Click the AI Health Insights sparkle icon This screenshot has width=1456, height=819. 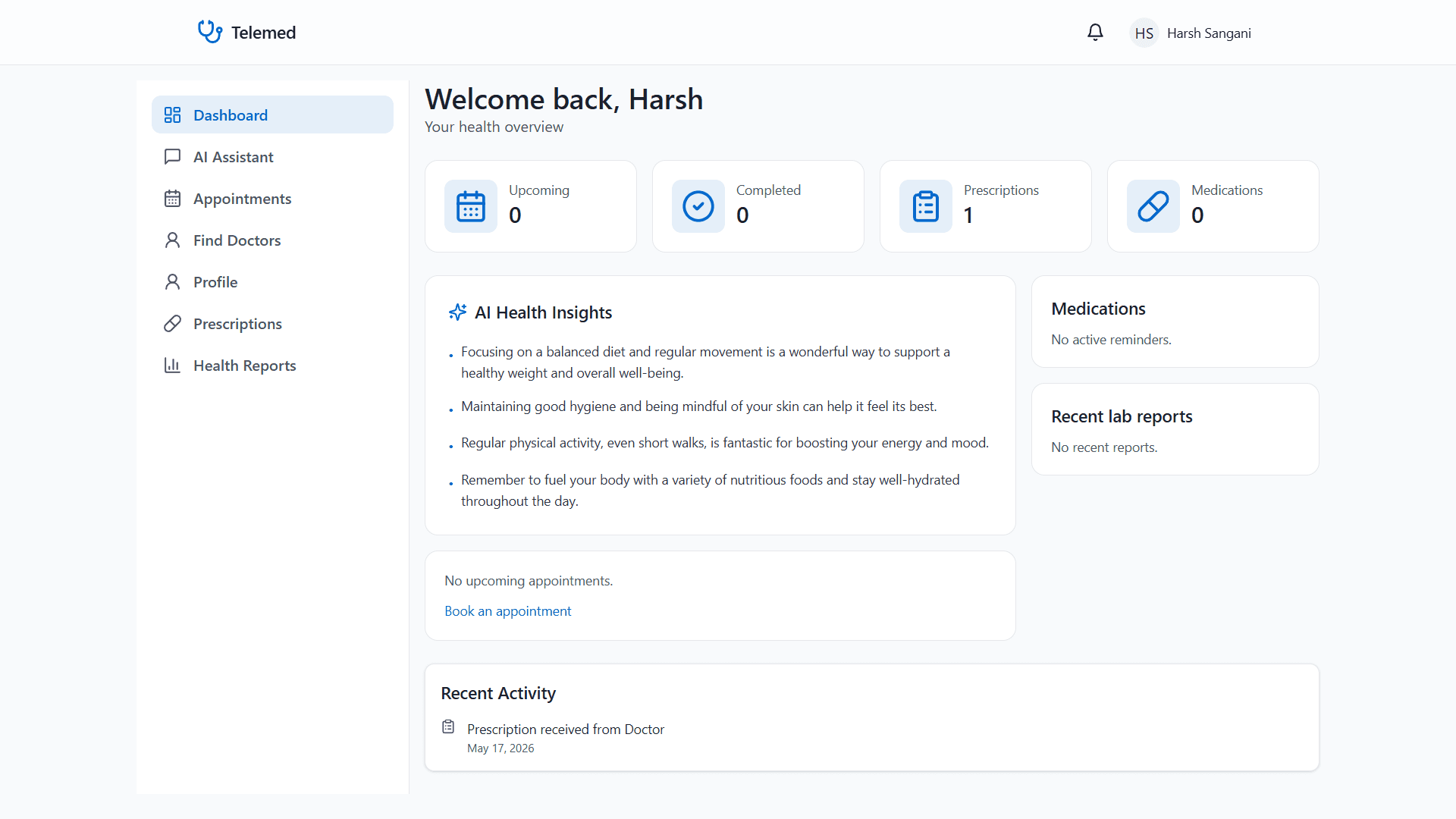(457, 312)
